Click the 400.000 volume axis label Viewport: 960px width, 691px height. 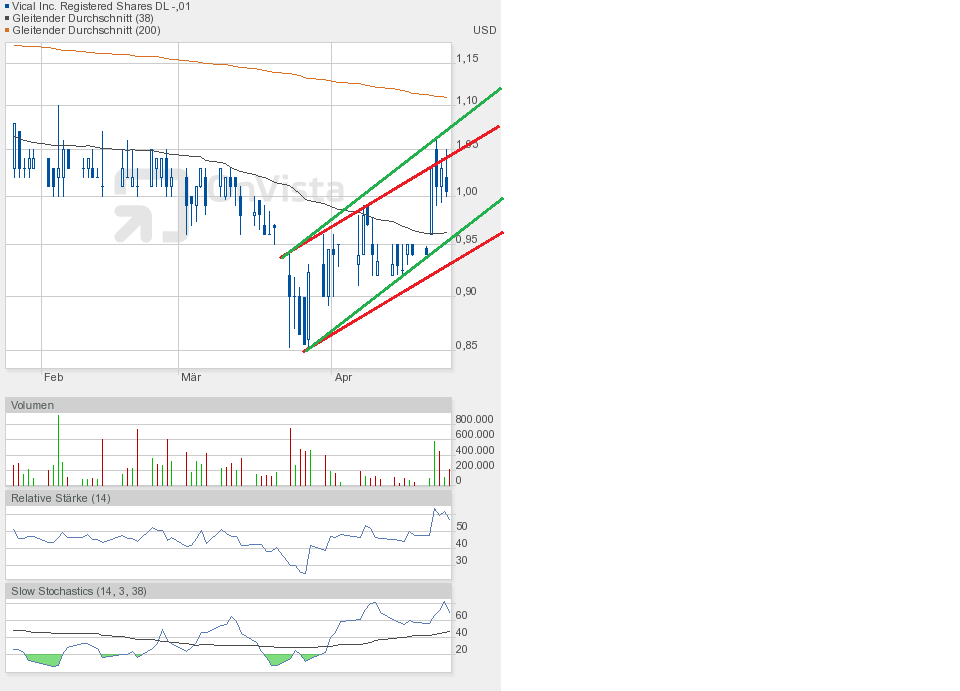click(474, 450)
